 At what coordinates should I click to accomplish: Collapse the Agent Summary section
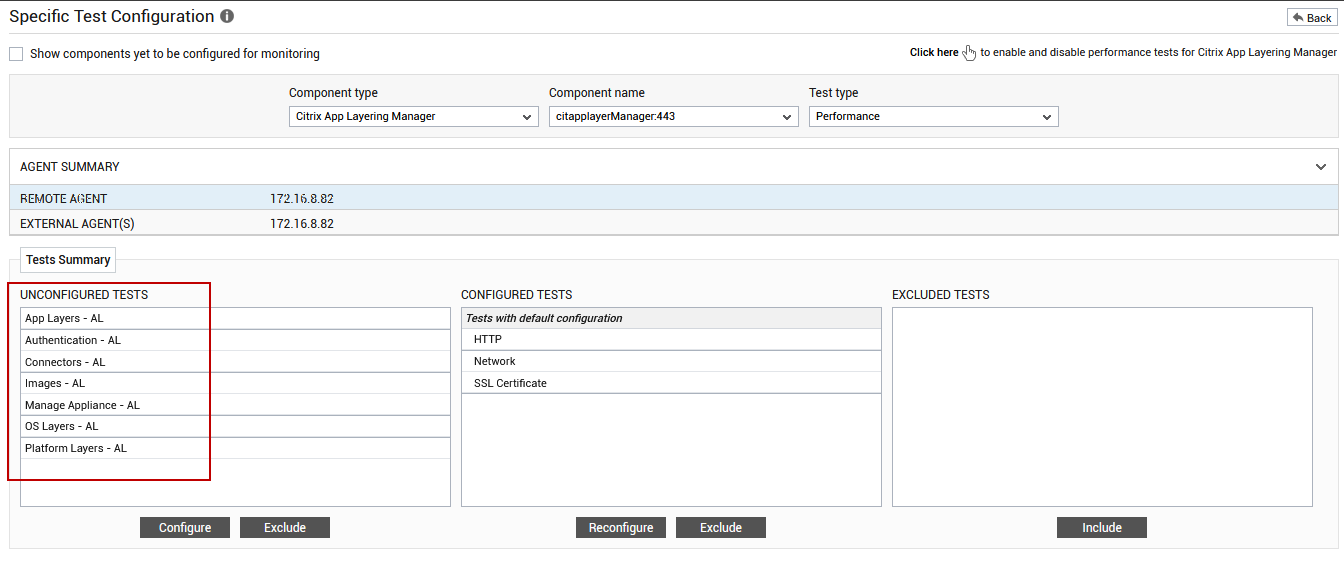click(1321, 167)
